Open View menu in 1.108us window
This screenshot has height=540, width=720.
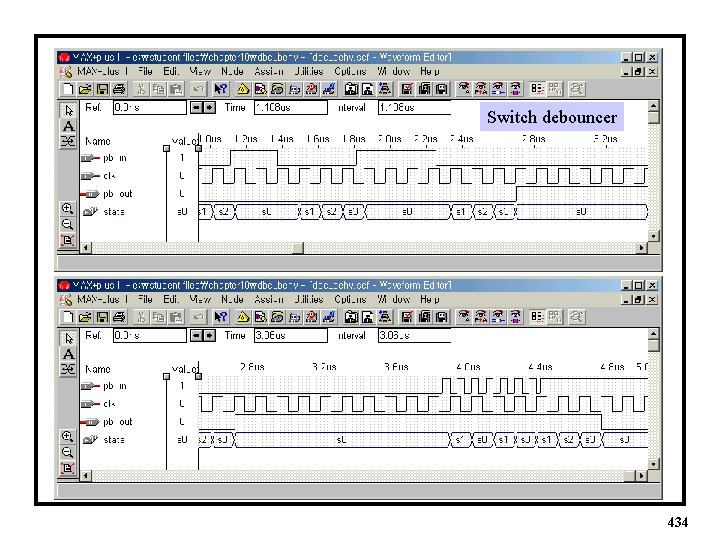[200, 72]
